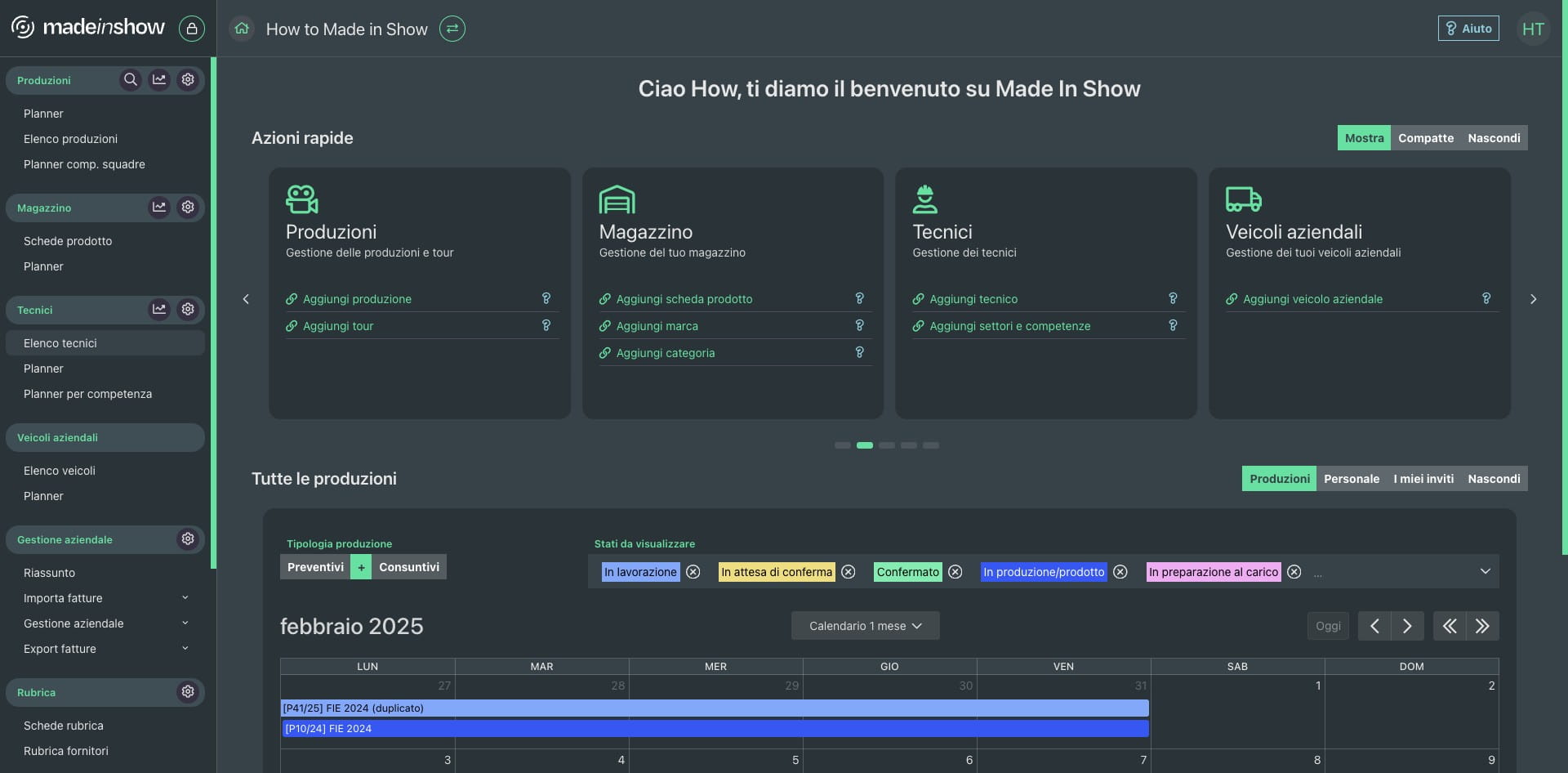This screenshot has height=773, width=1568.
Task: Open the Calendario 1 mese dropdown
Action: click(x=866, y=626)
